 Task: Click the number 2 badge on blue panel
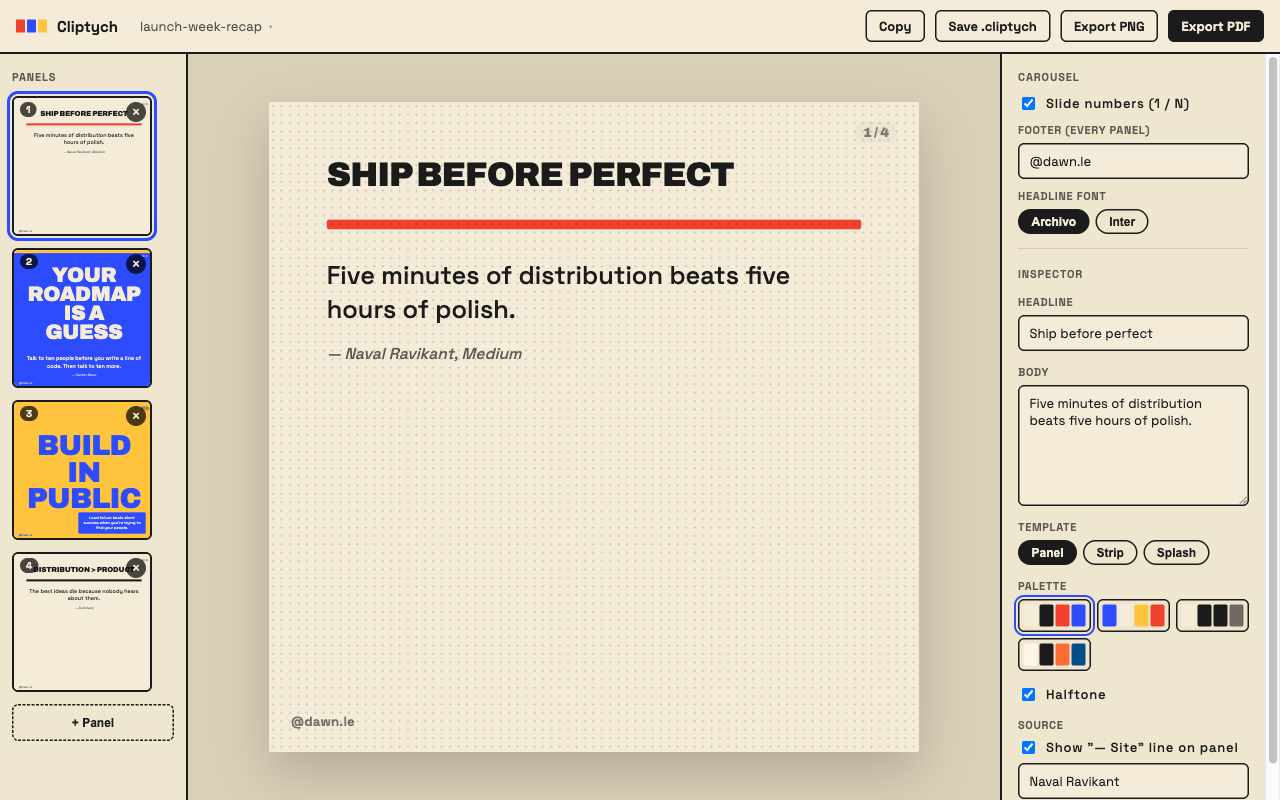point(29,262)
